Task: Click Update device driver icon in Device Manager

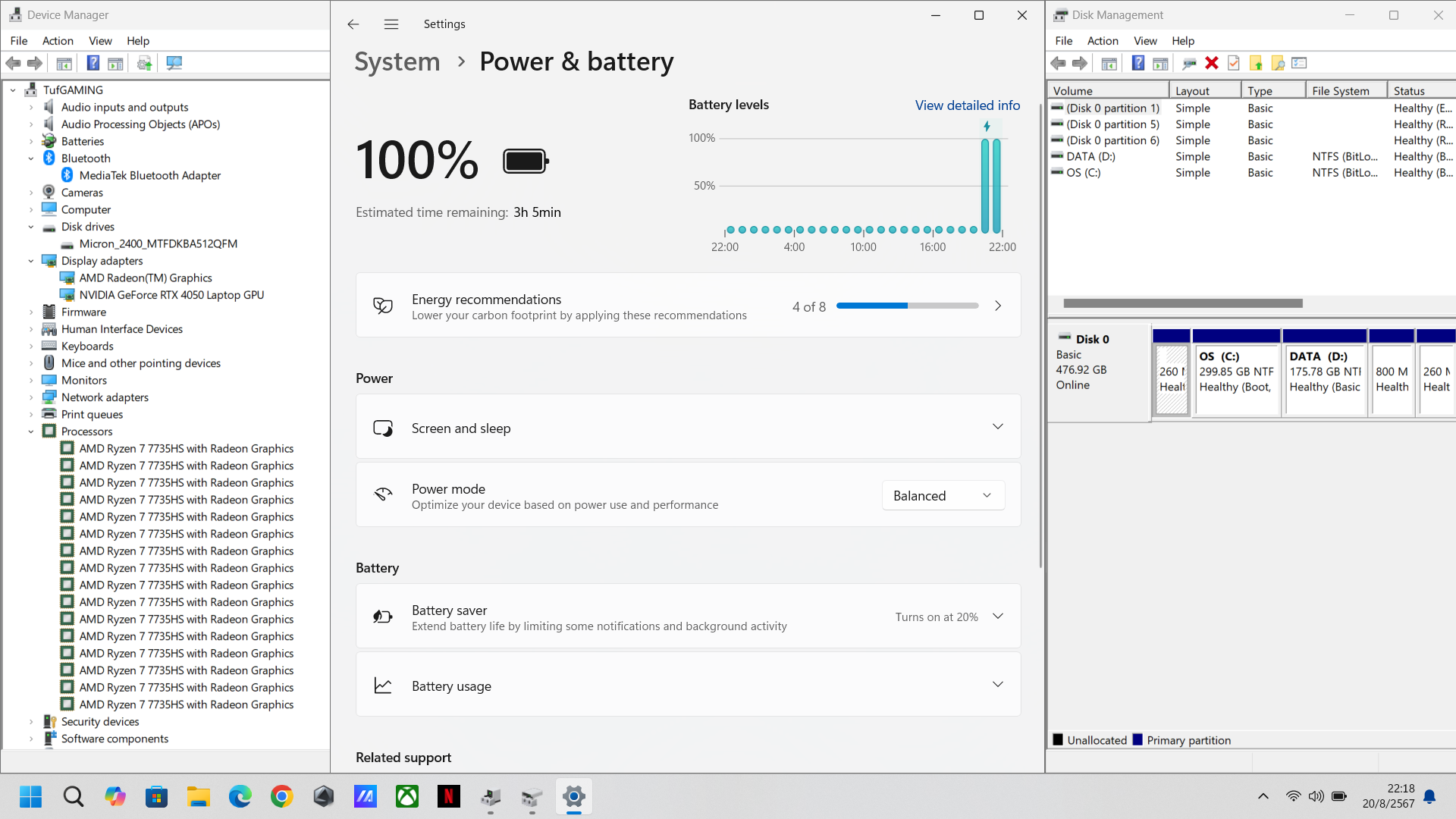Action: [x=144, y=64]
